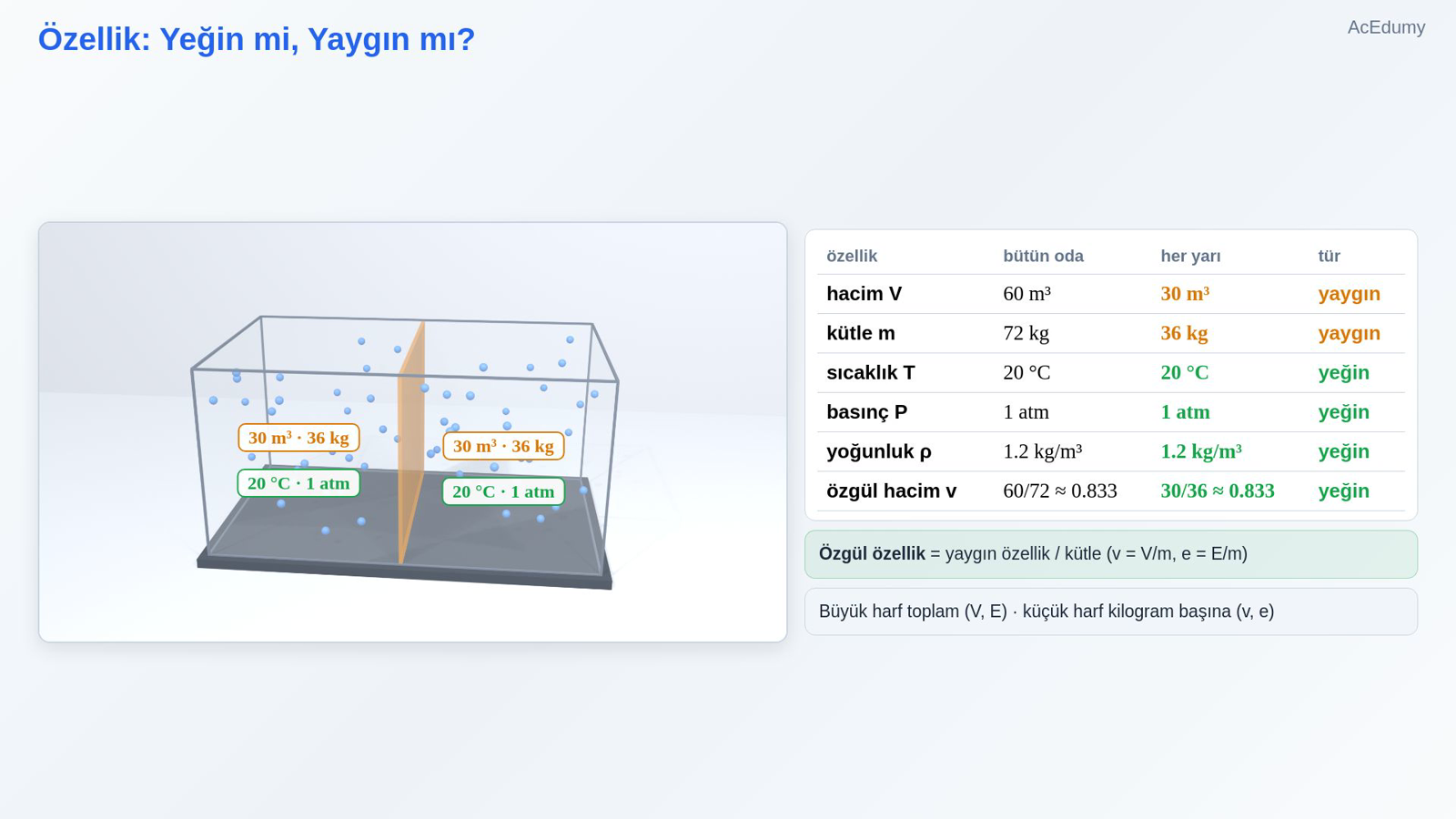Screen dimensions: 1456x819
Task: Click the right half's '20 °C · 1 atm' label
Action: 503,491
